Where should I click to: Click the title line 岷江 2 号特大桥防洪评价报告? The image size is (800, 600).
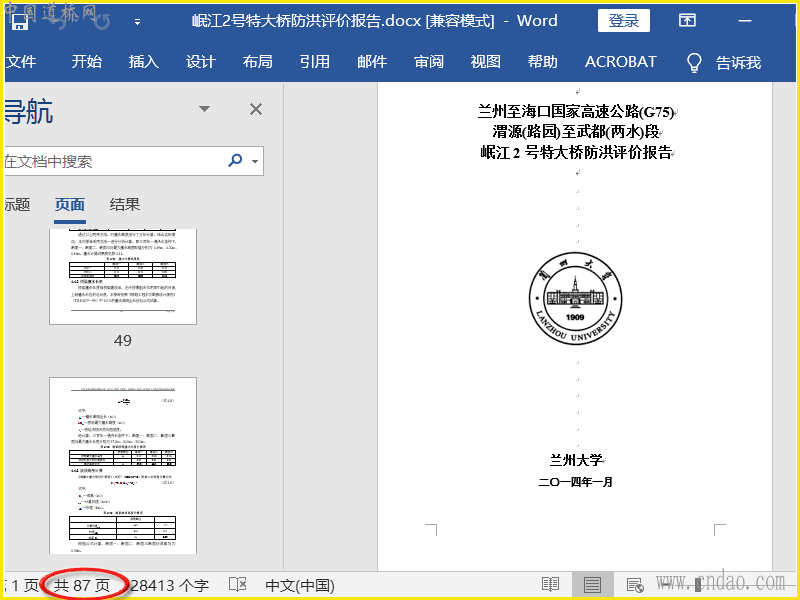click(x=576, y=152)
